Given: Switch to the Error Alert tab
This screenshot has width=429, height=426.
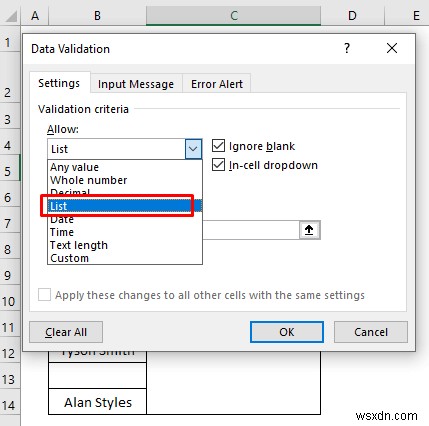Looking at the screenshot, I should click(x=217, y=84).
